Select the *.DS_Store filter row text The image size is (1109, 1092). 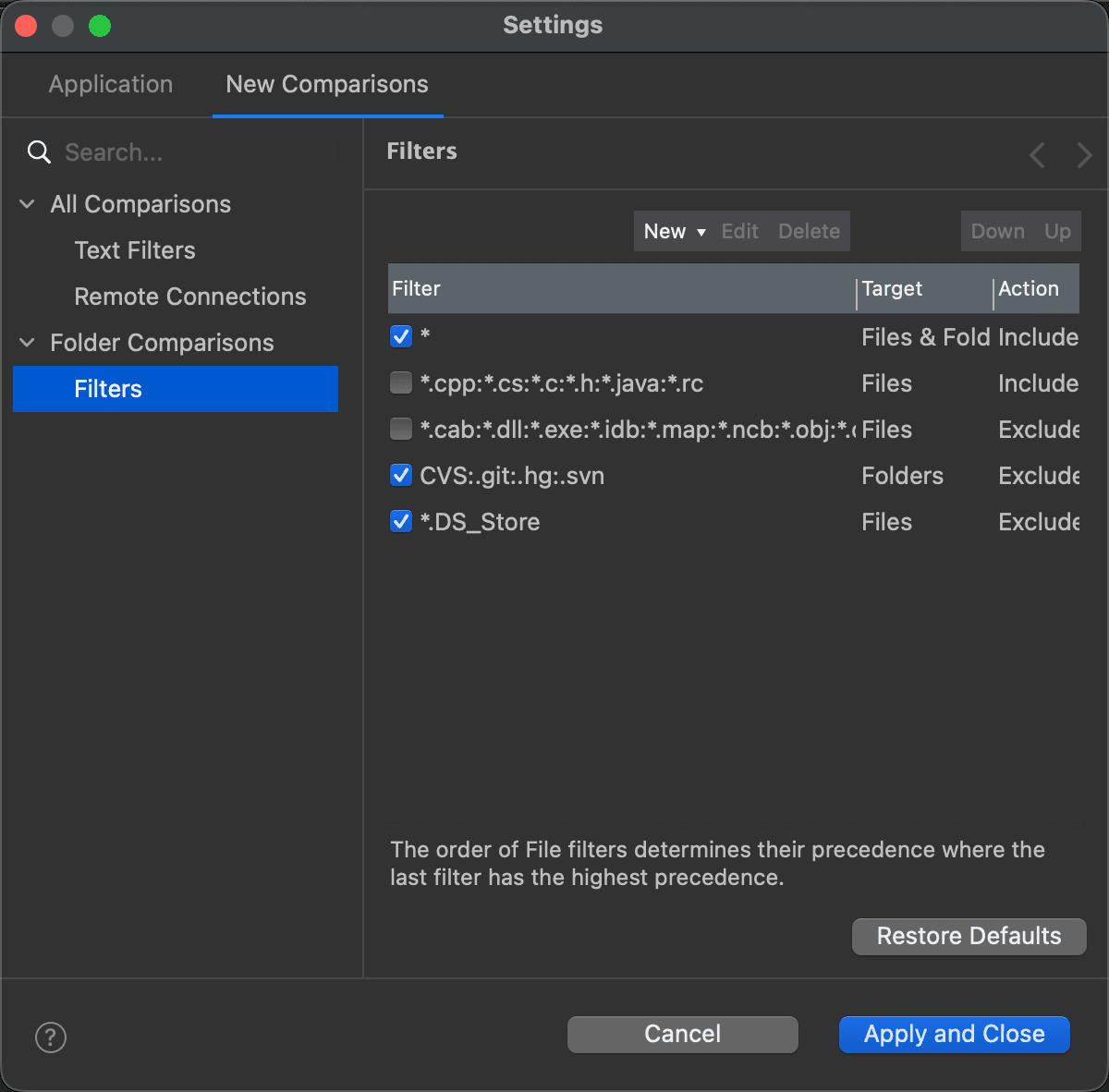click(480, 522)
